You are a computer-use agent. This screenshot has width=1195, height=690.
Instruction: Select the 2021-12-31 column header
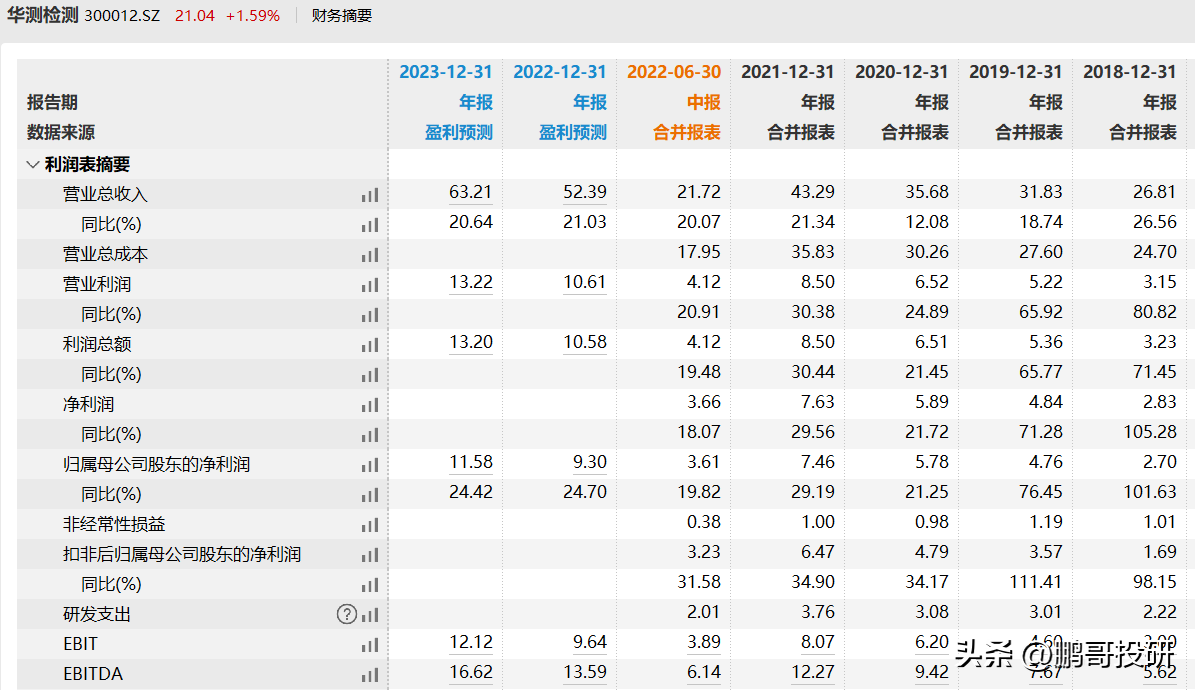tap(787, 72)
